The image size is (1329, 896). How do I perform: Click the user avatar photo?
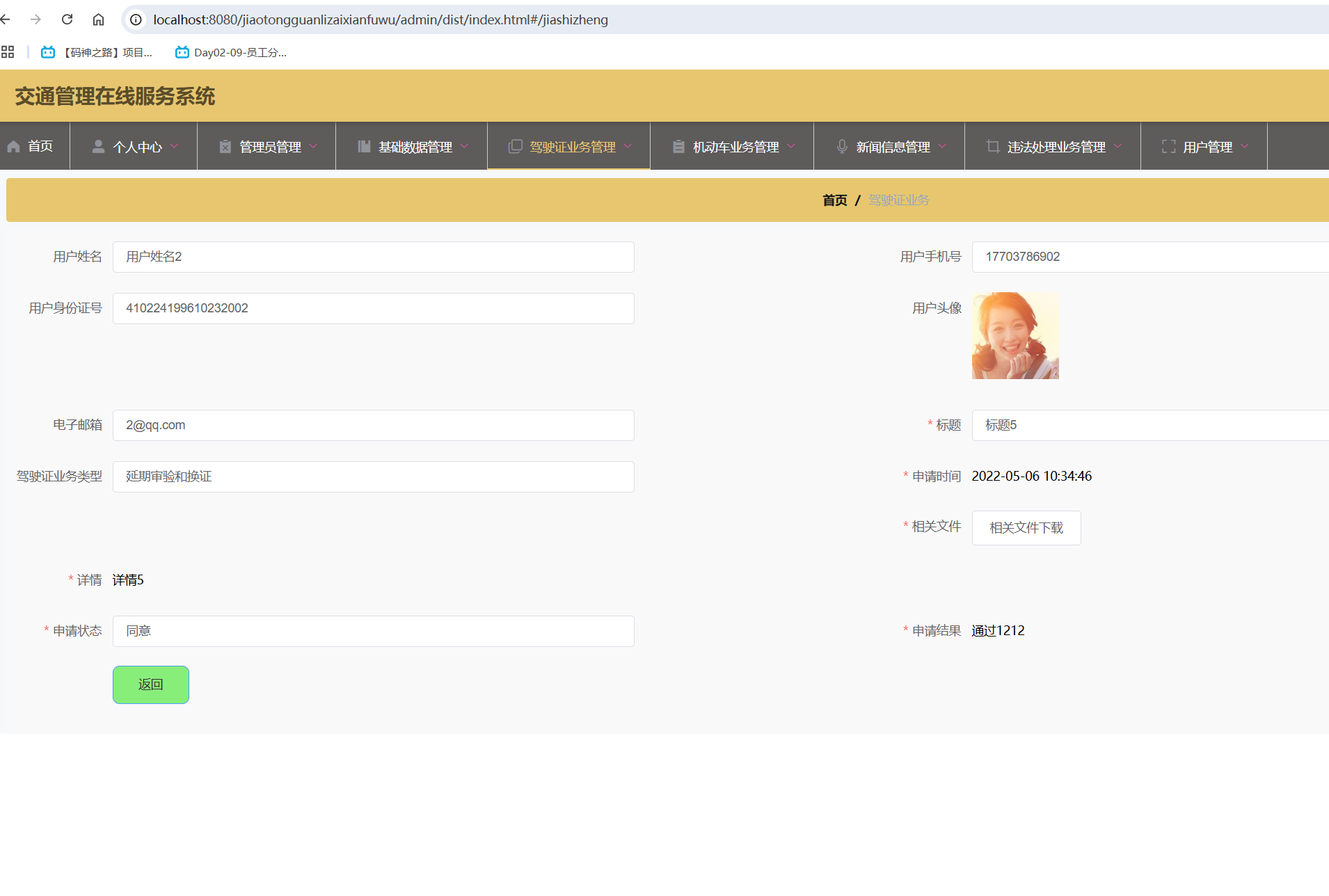(1014, 335)
